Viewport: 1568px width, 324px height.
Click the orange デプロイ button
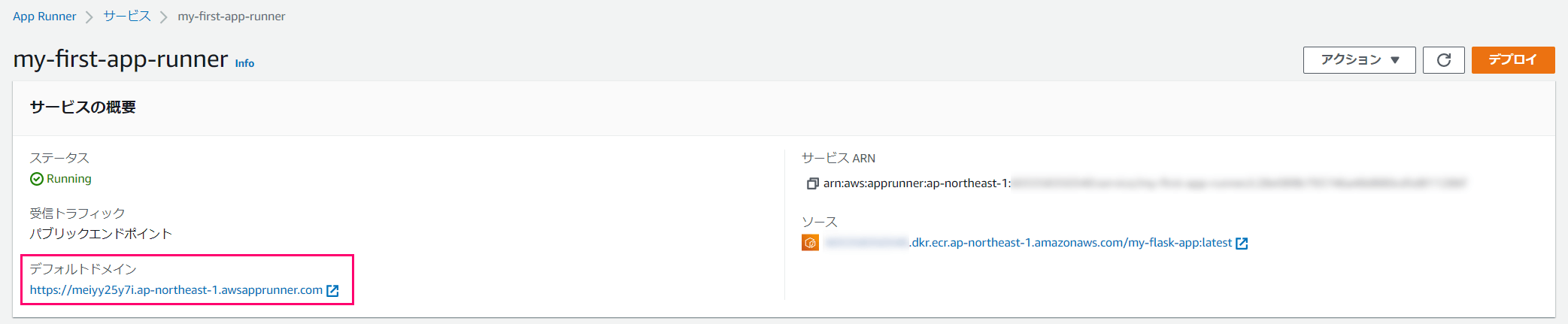point(1512,60)
